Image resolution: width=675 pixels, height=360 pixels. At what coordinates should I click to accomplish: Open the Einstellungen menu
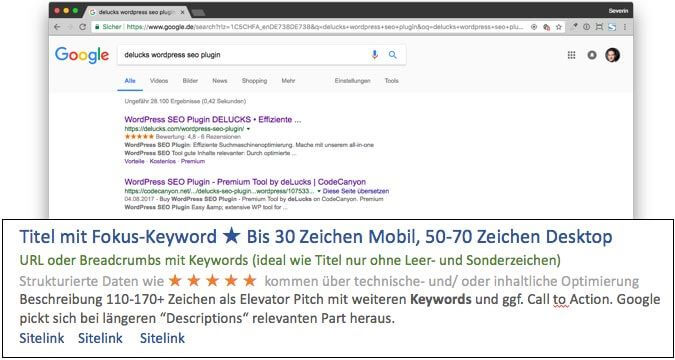coord(352,81)
